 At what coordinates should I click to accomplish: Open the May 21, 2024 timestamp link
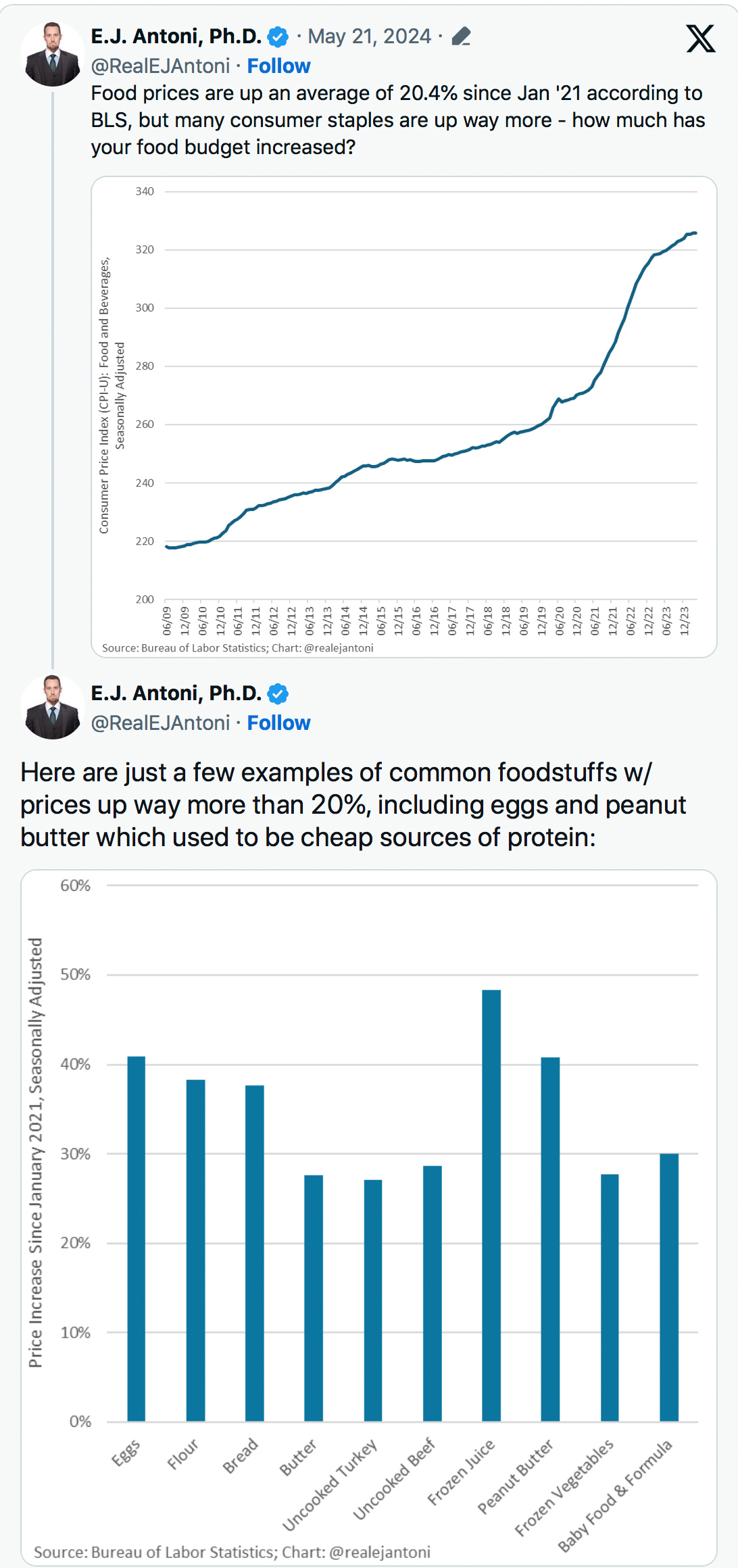[x=369, y=36]
